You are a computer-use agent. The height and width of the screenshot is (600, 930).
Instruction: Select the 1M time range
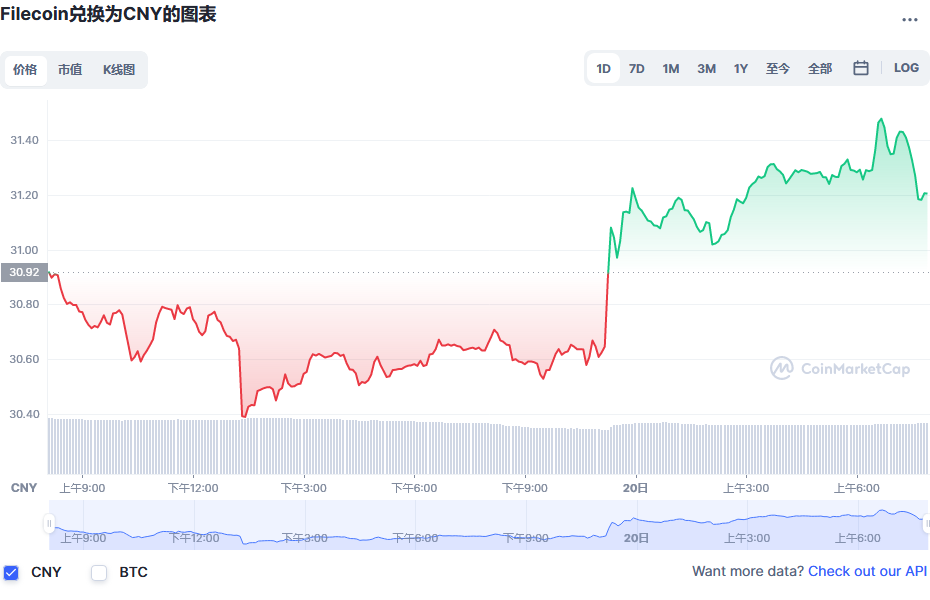[671, 69]
